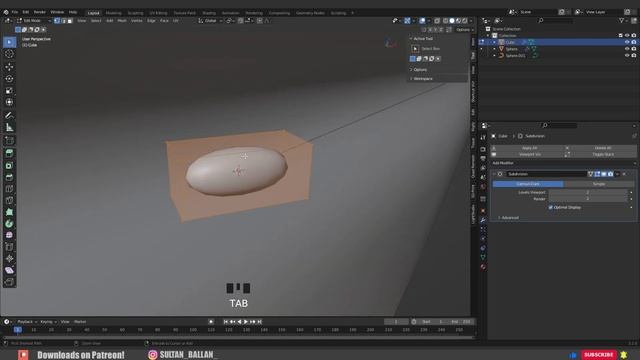Remove the Subdivision modifier with X
The height and width of the screenshot is (360, 640).
point(624,174)
